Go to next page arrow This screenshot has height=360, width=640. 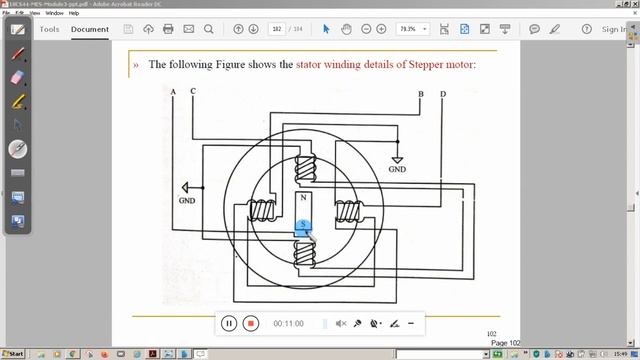tap(253, 29)
